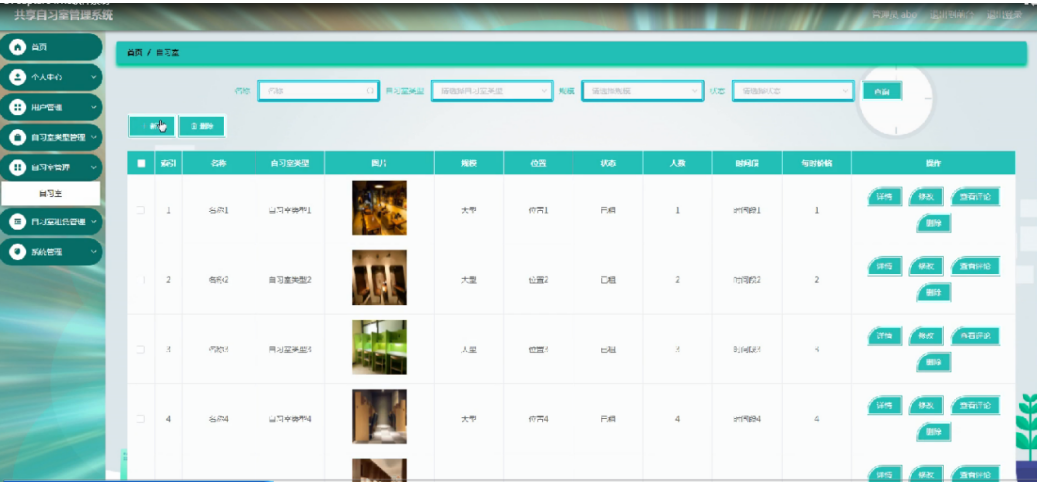The width and height of the screenshot is (1041, 483).
Task: Click 查看评论 for row 名称2
Action: click(x=975, y=266)
